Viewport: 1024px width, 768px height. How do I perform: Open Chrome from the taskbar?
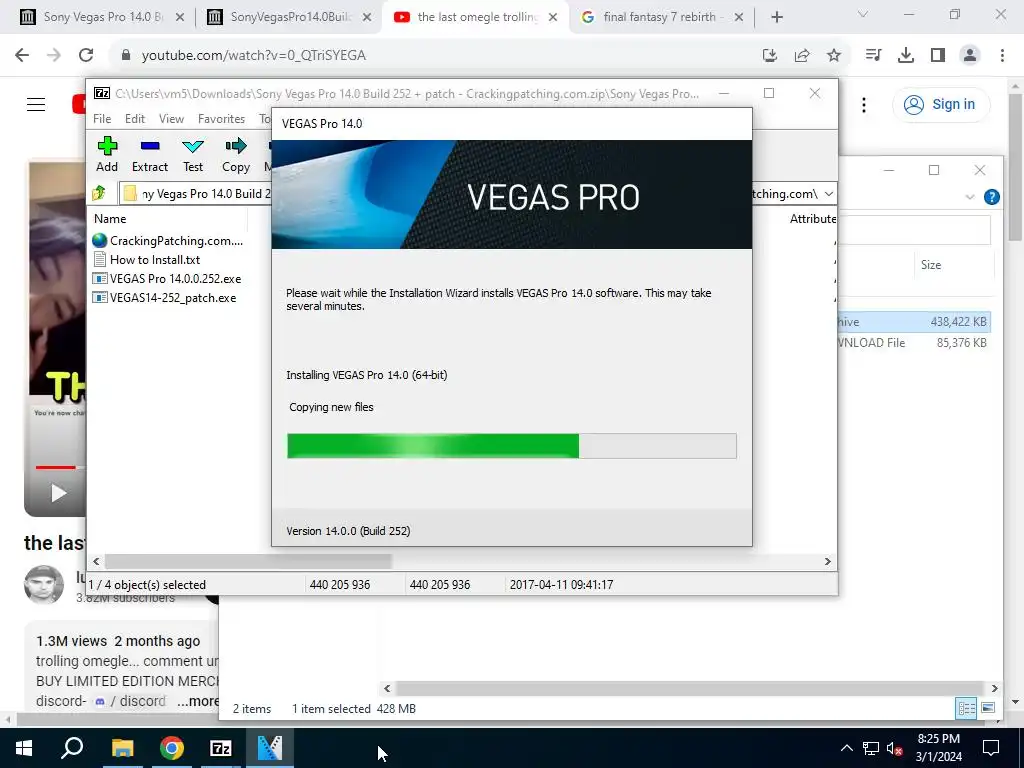click(172, 748)
